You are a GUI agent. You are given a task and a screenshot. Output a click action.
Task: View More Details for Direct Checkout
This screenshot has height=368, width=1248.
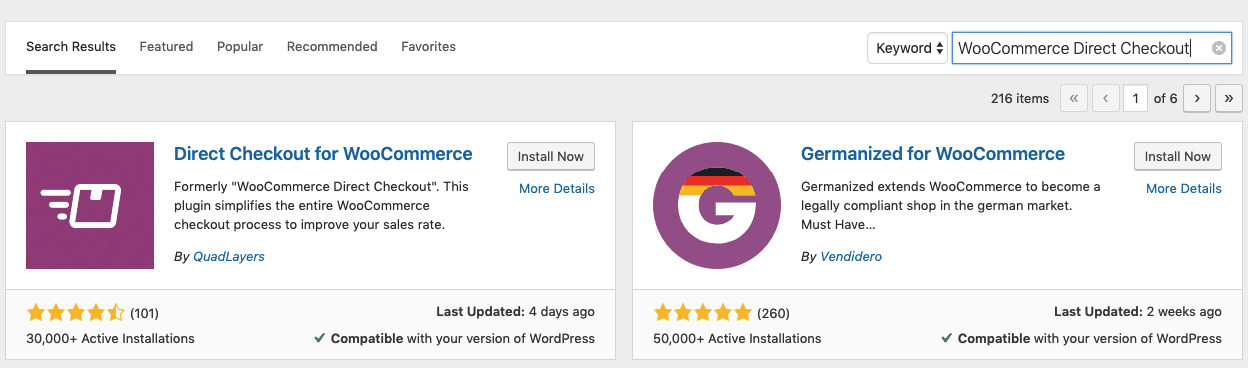pos(557,188)
